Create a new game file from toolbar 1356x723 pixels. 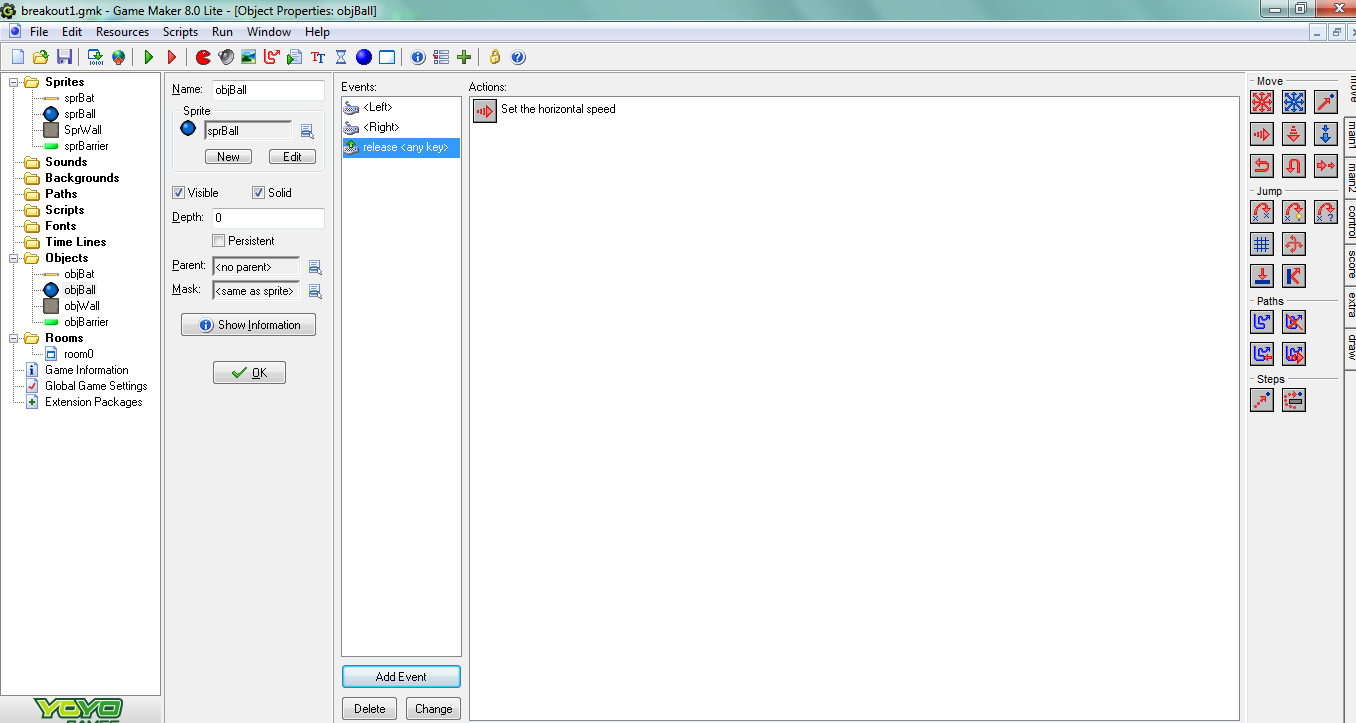click(x=17, y=57)
